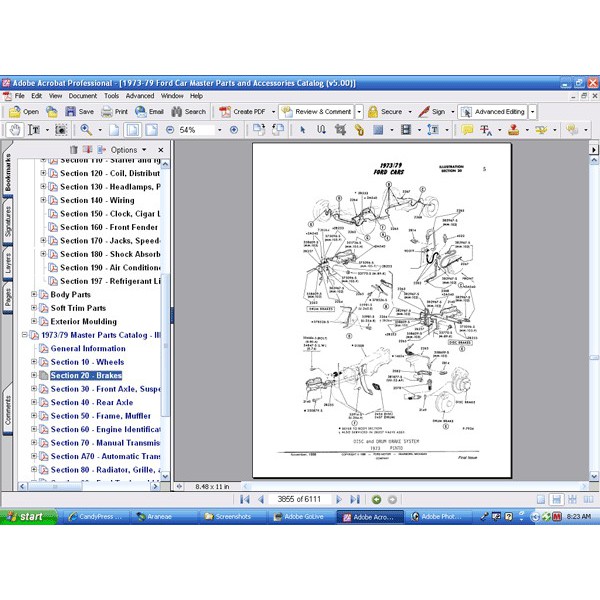
Task: Select the Link tool
Action: coord(359,130)
